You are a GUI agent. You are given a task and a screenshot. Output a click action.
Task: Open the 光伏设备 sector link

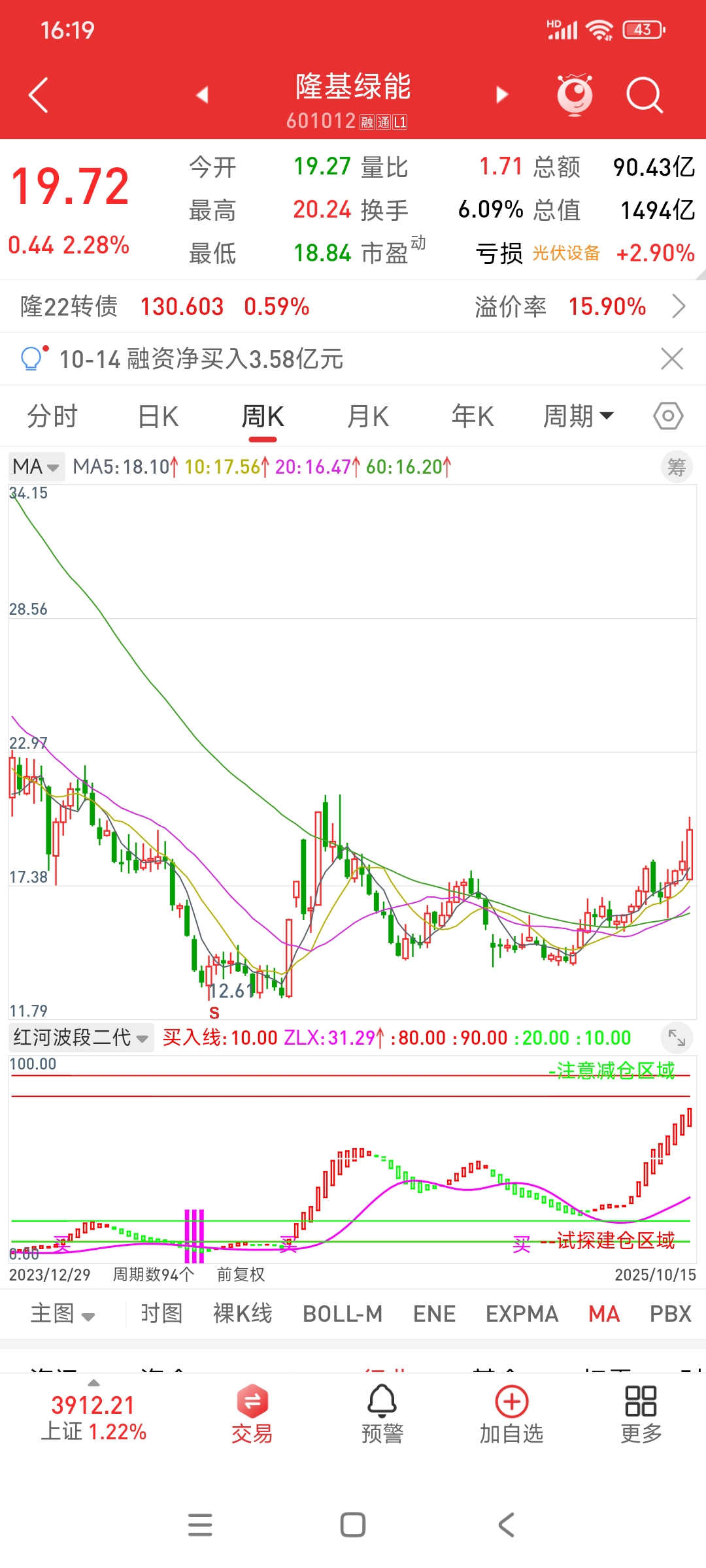(566, 253)
